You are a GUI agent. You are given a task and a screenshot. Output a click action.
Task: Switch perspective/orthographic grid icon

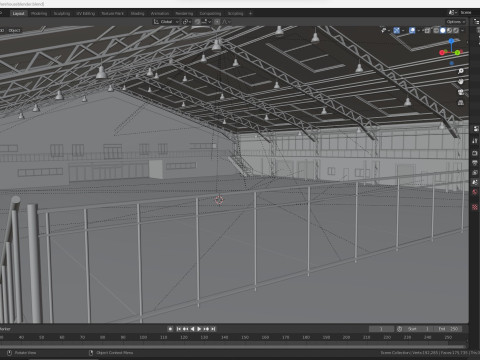tap(461, 103)
